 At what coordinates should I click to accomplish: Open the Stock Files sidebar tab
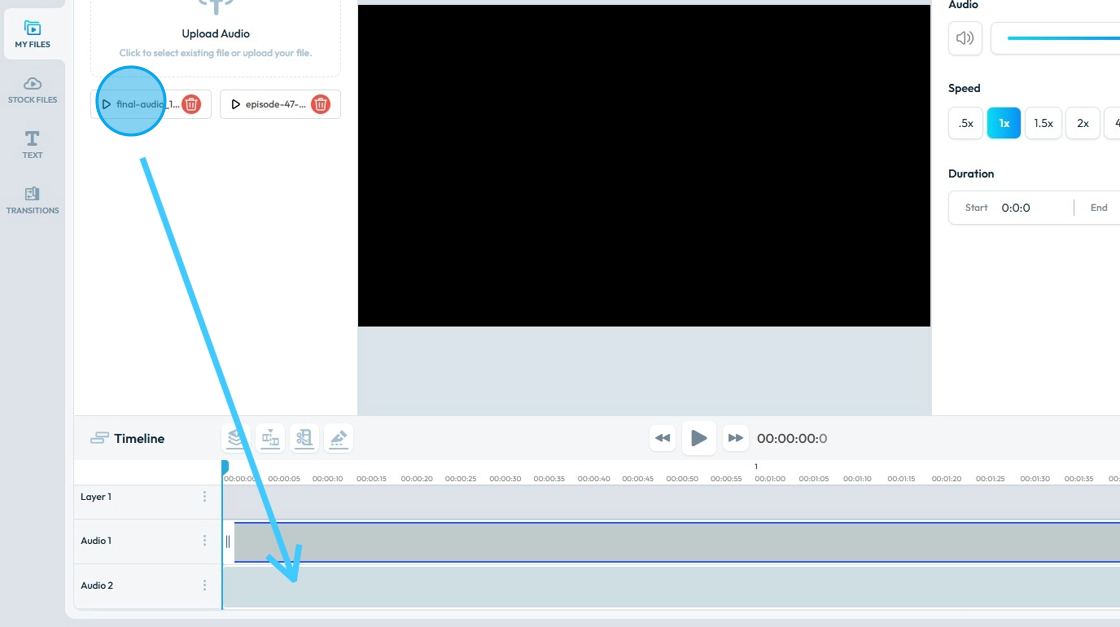(32, 90)
